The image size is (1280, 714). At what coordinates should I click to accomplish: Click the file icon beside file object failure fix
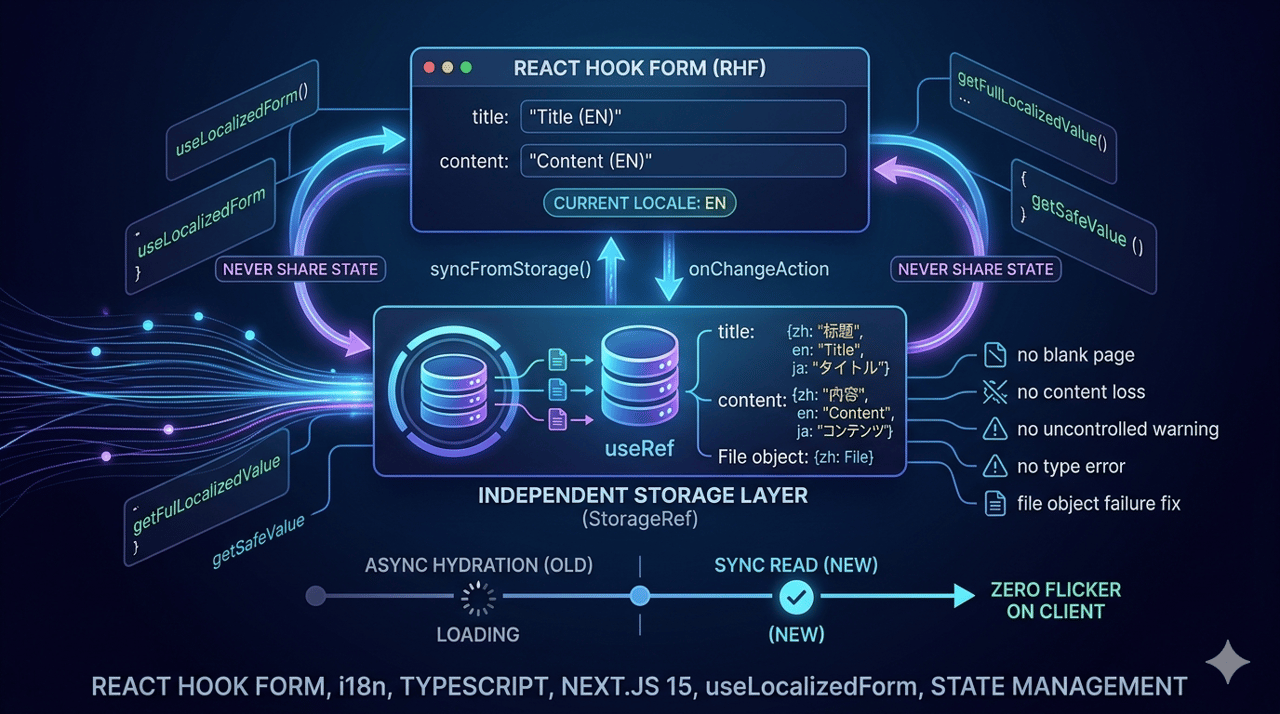point(994,503)
